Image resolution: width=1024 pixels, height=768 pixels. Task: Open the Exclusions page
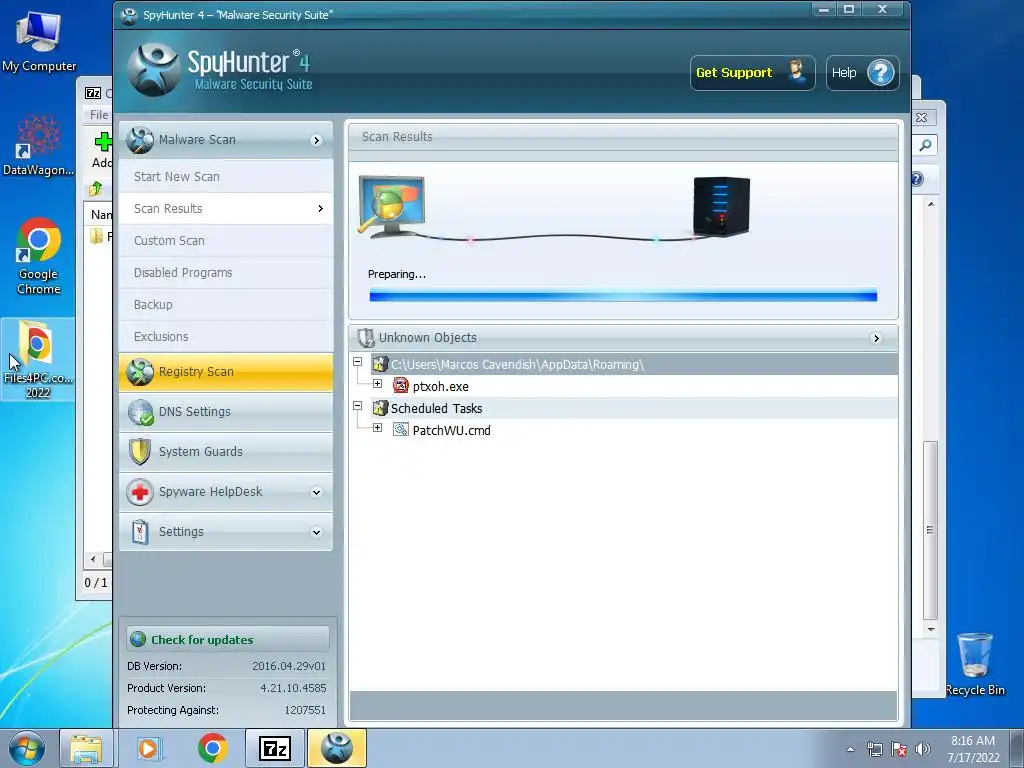pos(225,336)
